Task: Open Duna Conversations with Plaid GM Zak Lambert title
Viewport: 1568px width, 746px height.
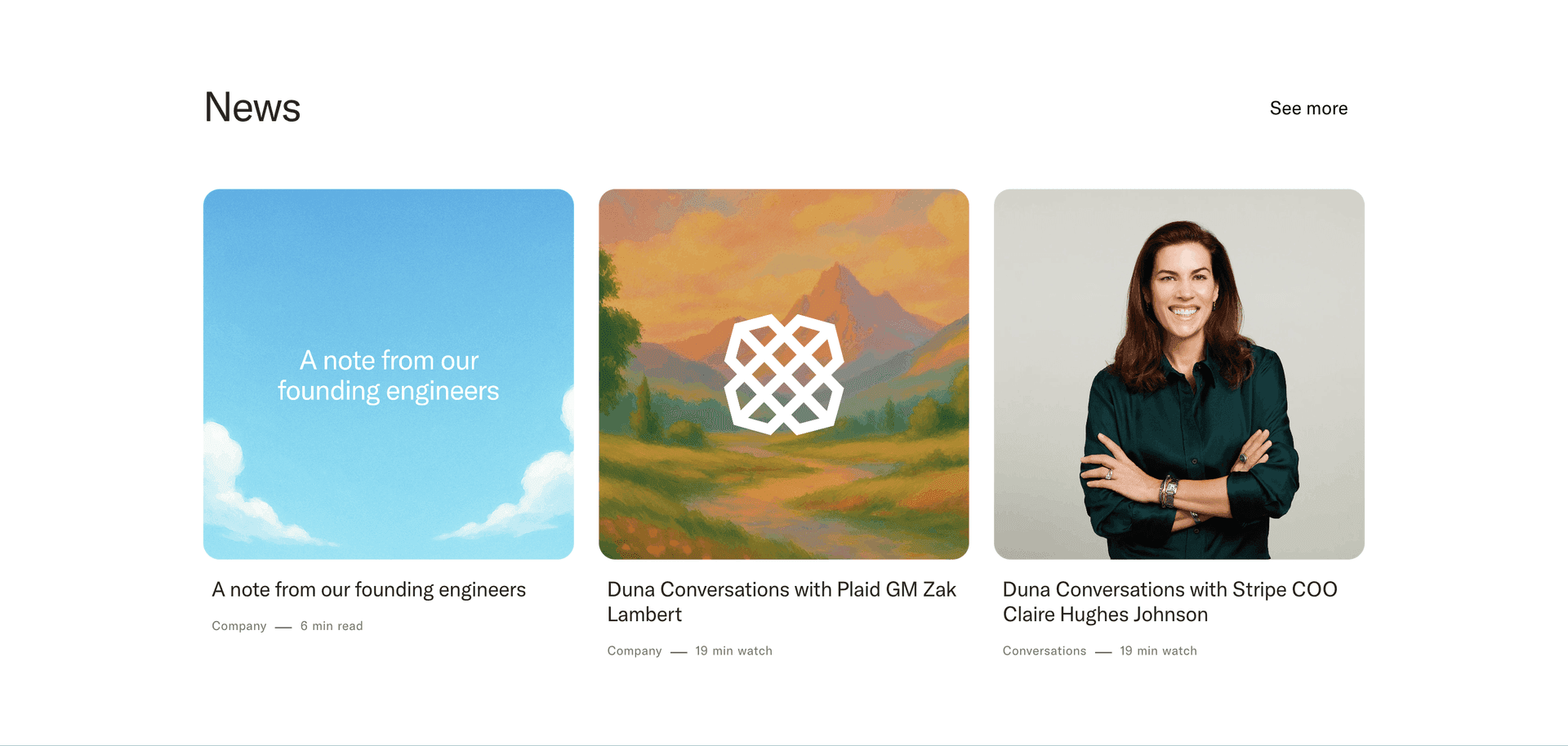Action: pyautogui.click(x=782, y=602)
